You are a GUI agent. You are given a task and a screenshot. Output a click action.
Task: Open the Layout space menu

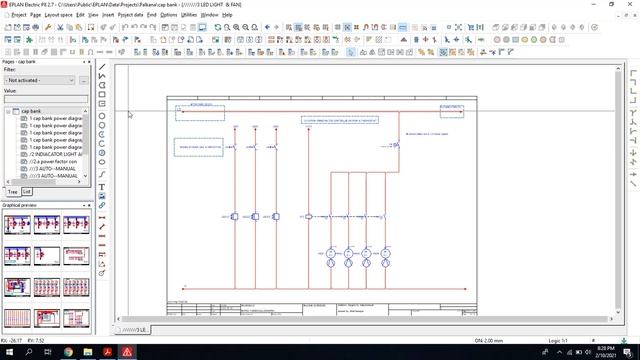click(58, 15)
